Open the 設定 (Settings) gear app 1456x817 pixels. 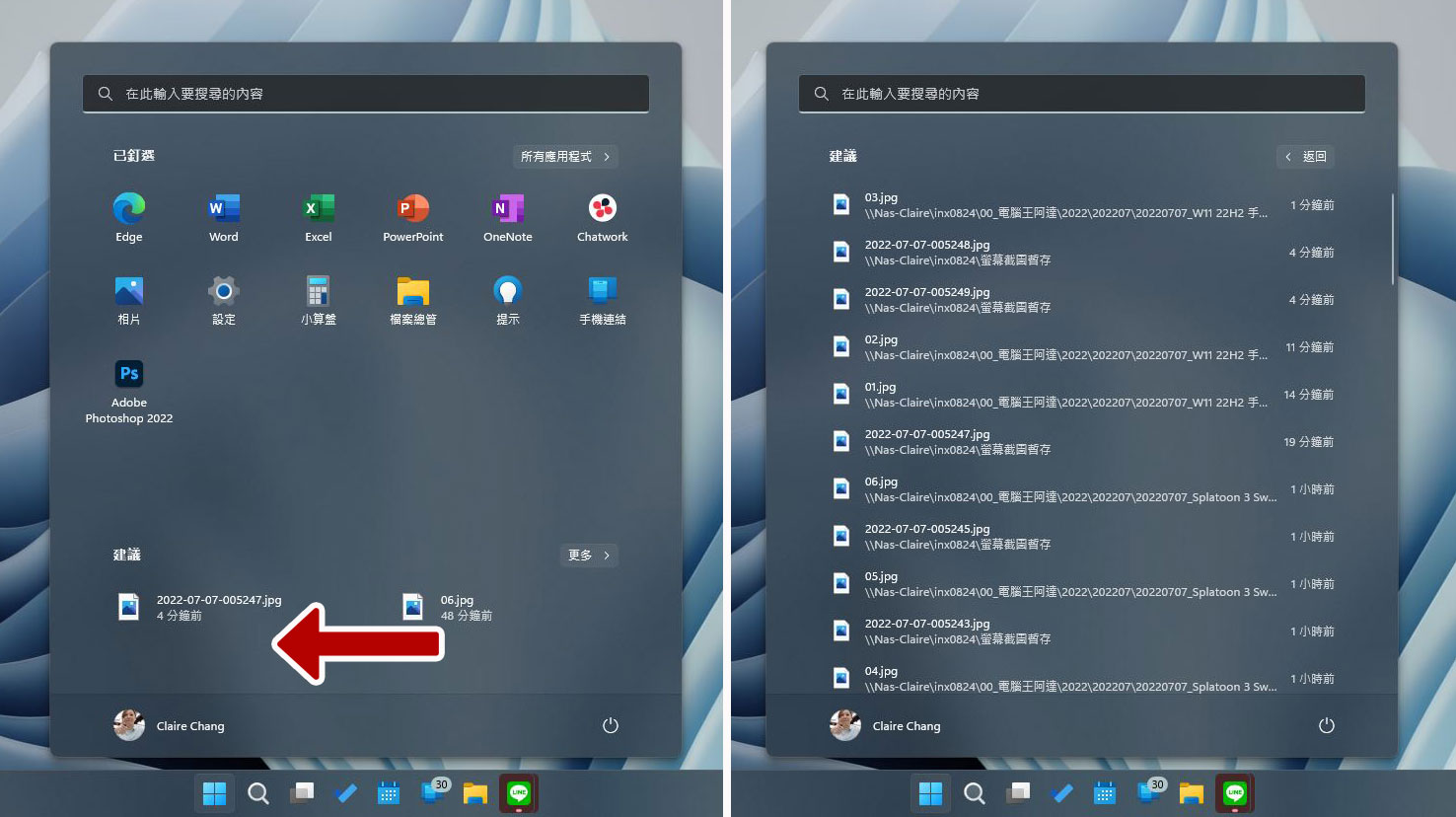pyautogui.click(x=224, y=300)
